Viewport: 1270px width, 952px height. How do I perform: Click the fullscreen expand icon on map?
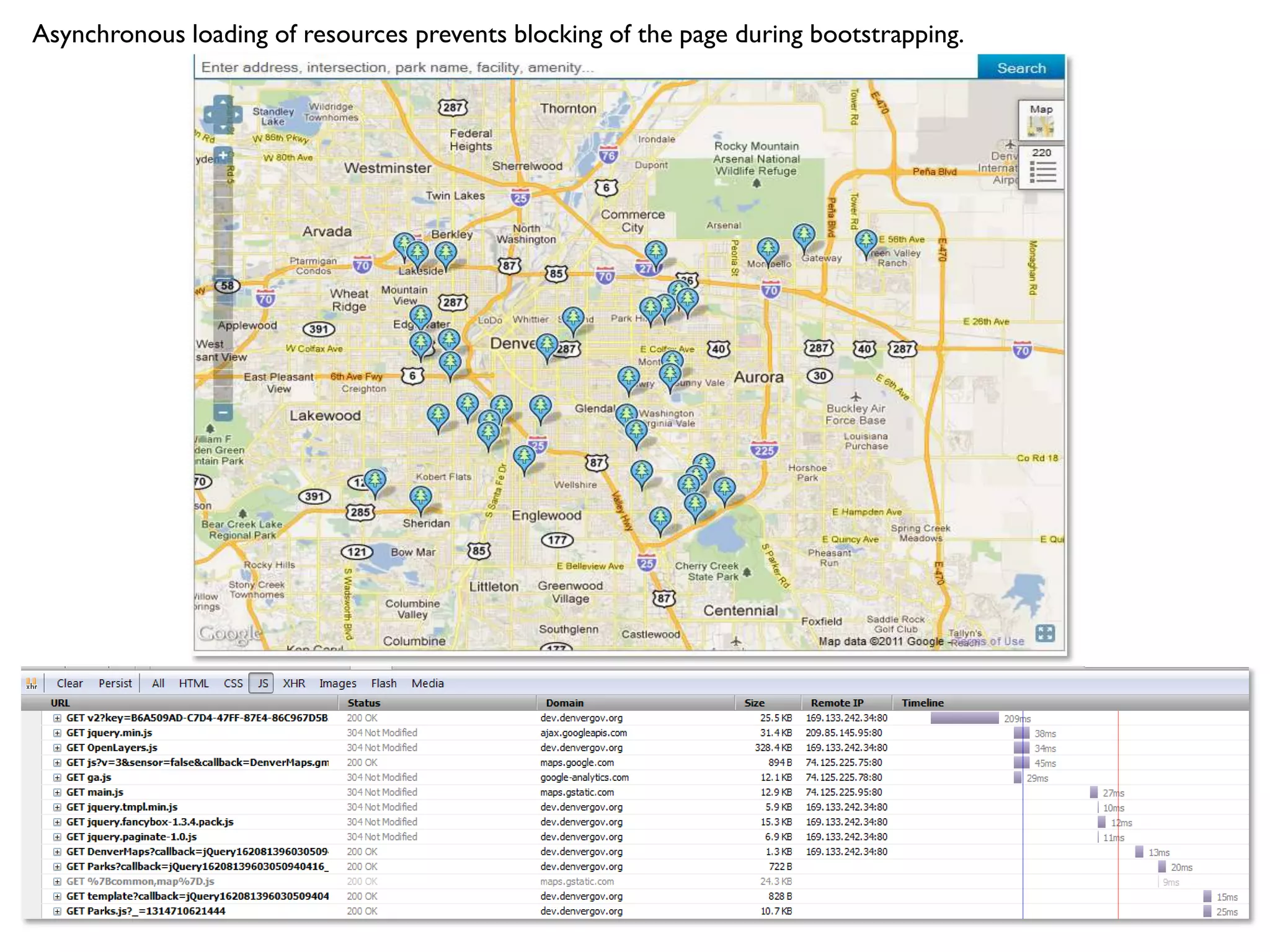[1045, 633]
